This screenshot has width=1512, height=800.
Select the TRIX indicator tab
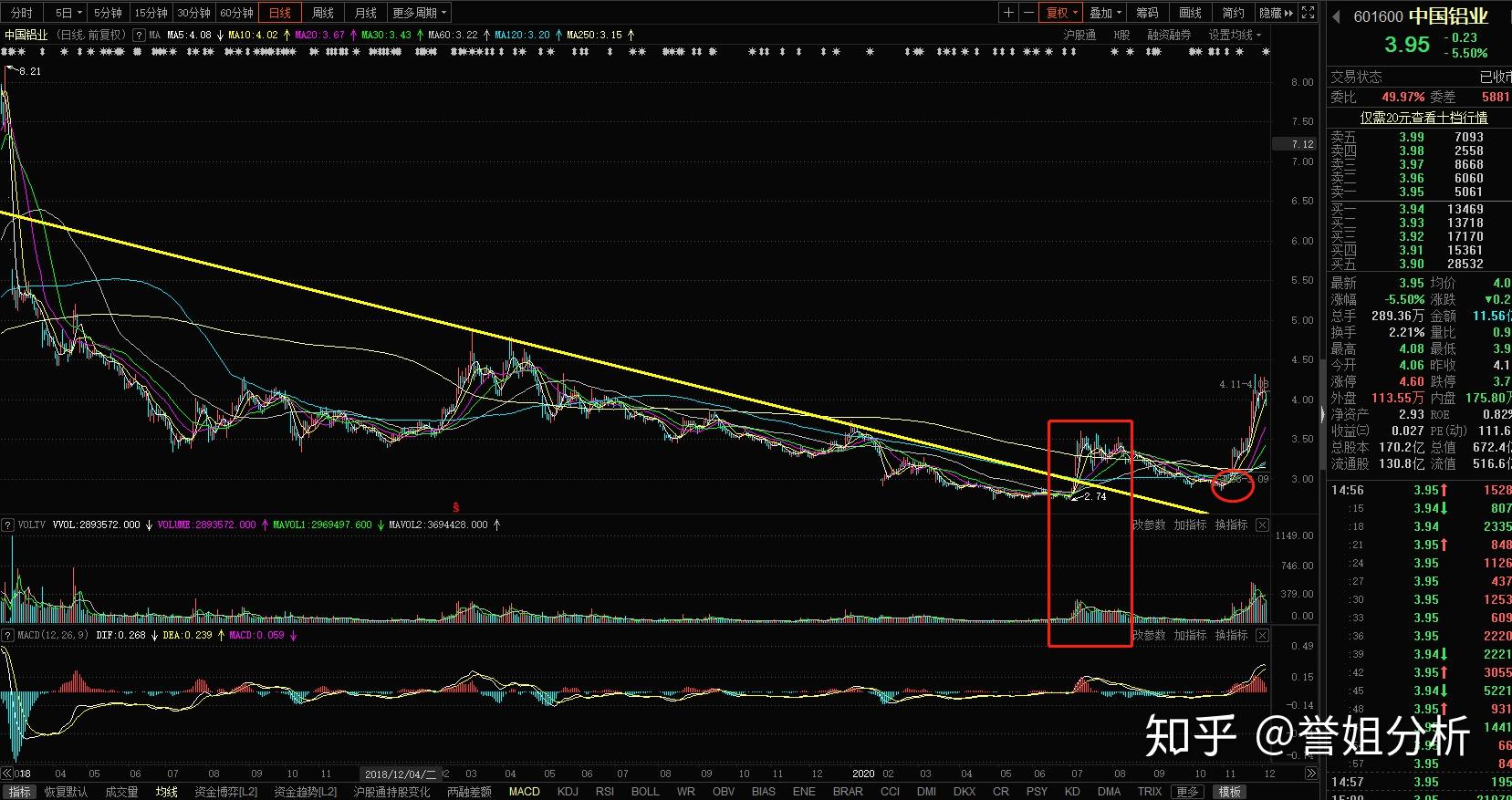[1150, 792]
